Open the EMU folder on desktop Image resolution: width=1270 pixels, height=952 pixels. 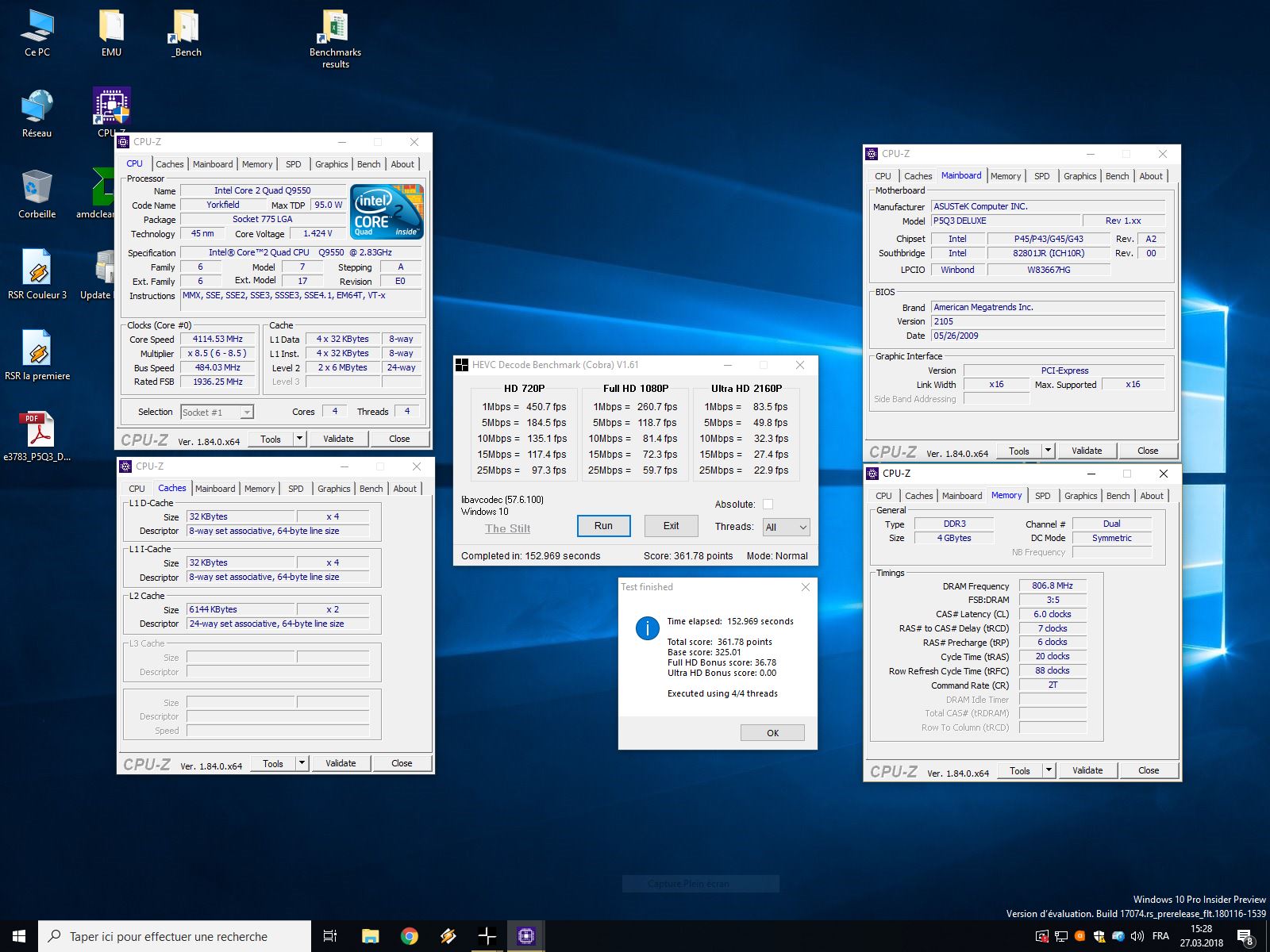(x=111, y=33)
